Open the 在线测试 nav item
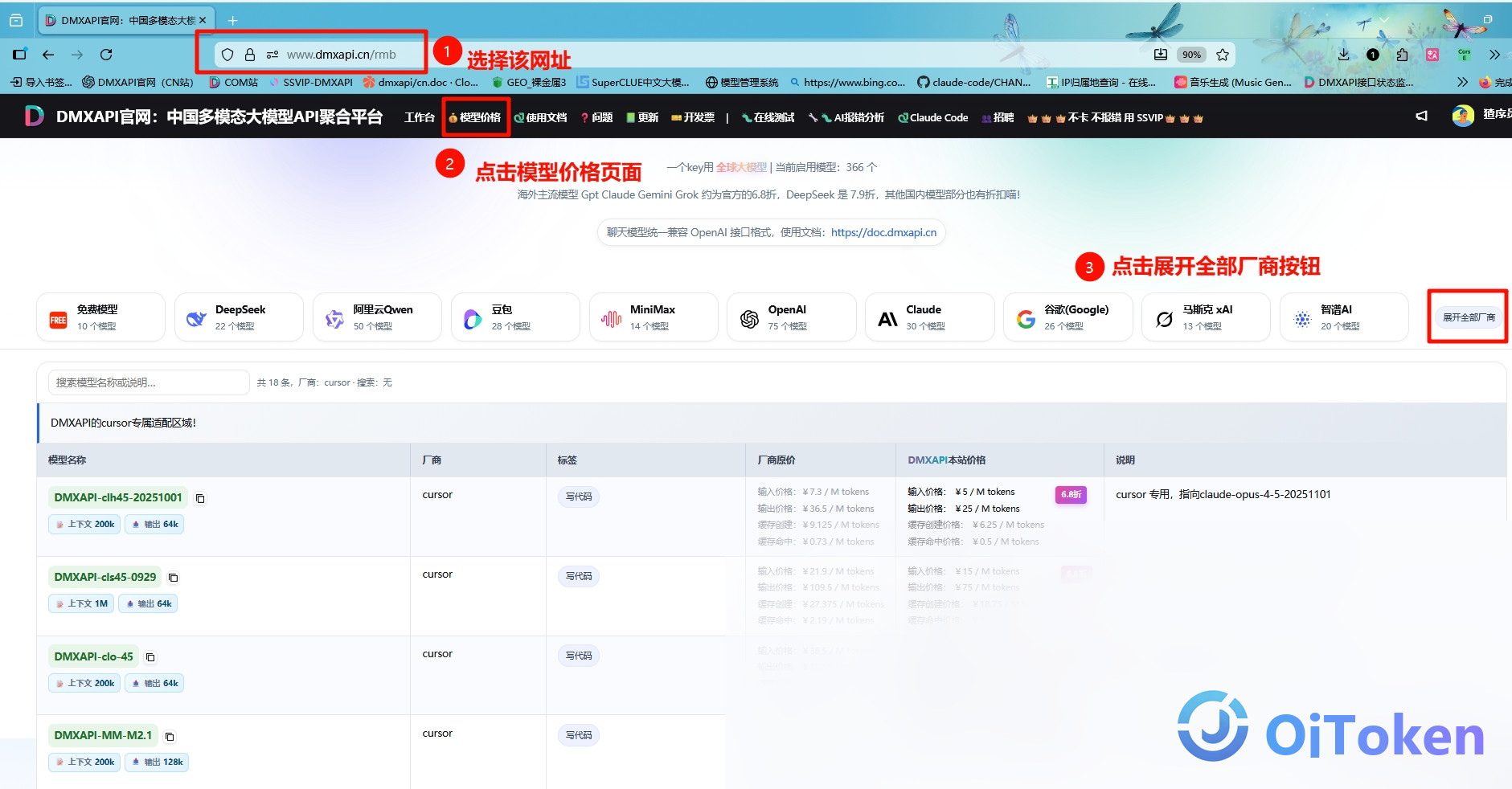 pyautogui.click(x=768, y=117)
